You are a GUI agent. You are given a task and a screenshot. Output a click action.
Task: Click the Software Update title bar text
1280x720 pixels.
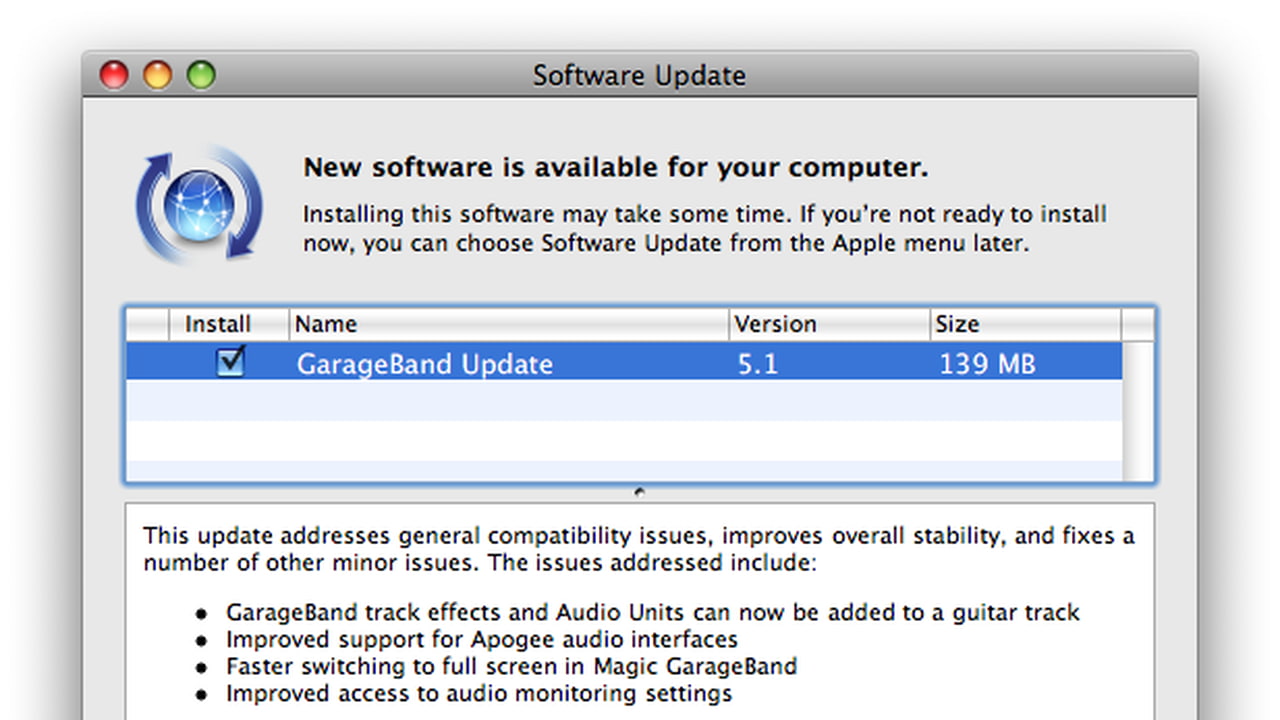click(x=639, y=76)
